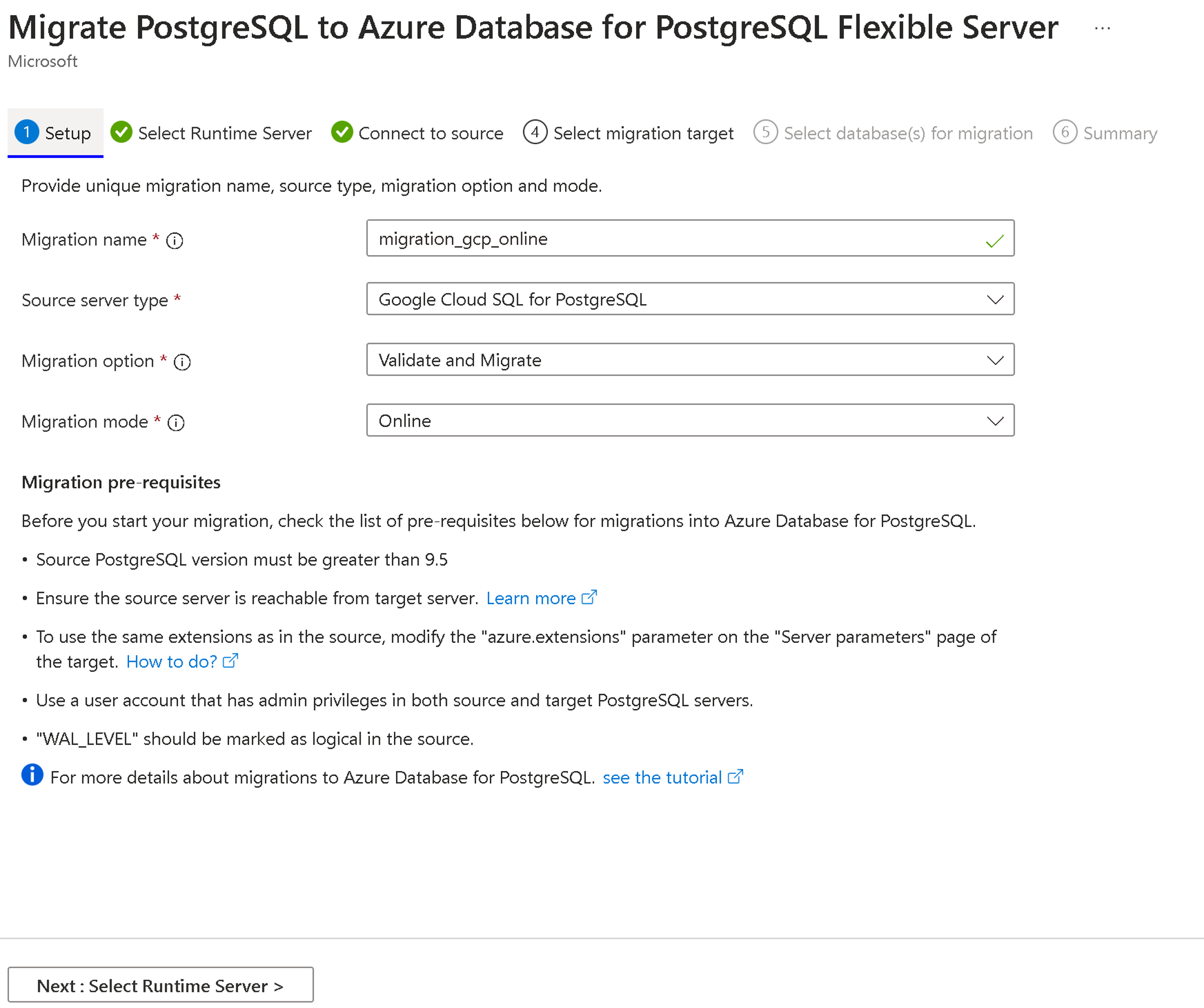Click the Migration mode info icon
This screenshot has width=1204, height=1008.
176,423
